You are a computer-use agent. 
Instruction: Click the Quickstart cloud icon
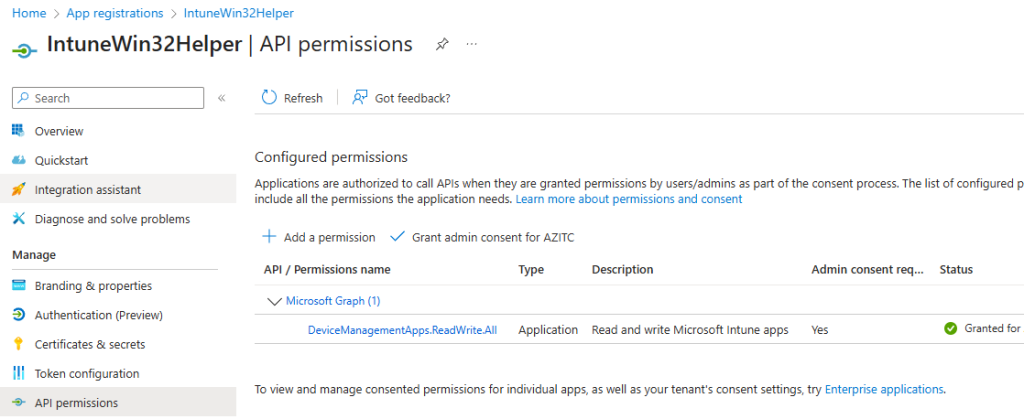[18, 160]
